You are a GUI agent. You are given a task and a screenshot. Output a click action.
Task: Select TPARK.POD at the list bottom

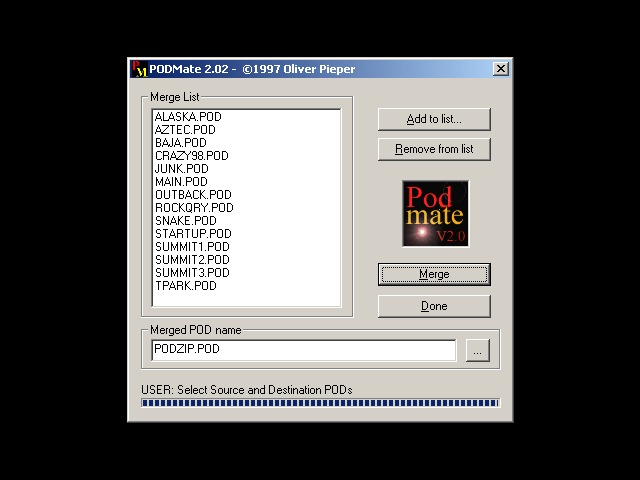186,286
